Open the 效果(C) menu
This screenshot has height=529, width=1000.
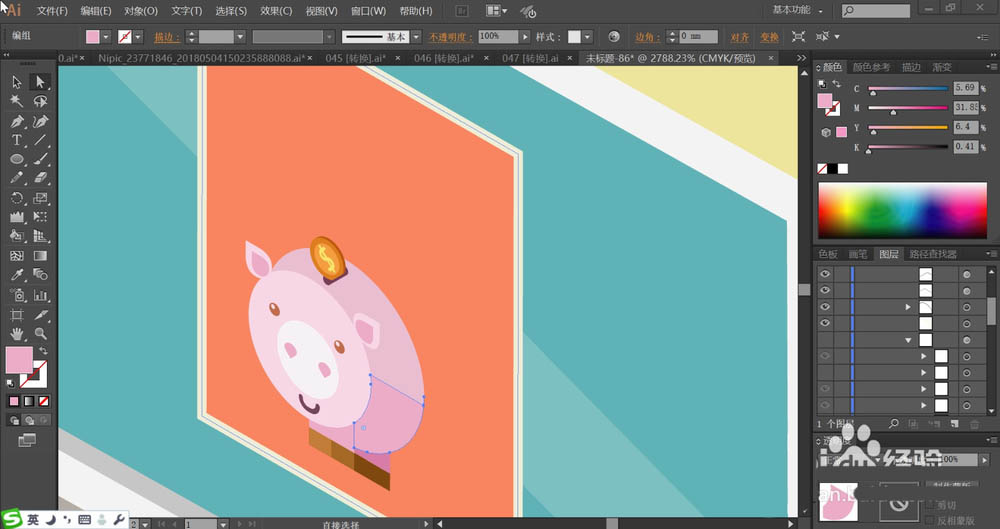[276, 11]
